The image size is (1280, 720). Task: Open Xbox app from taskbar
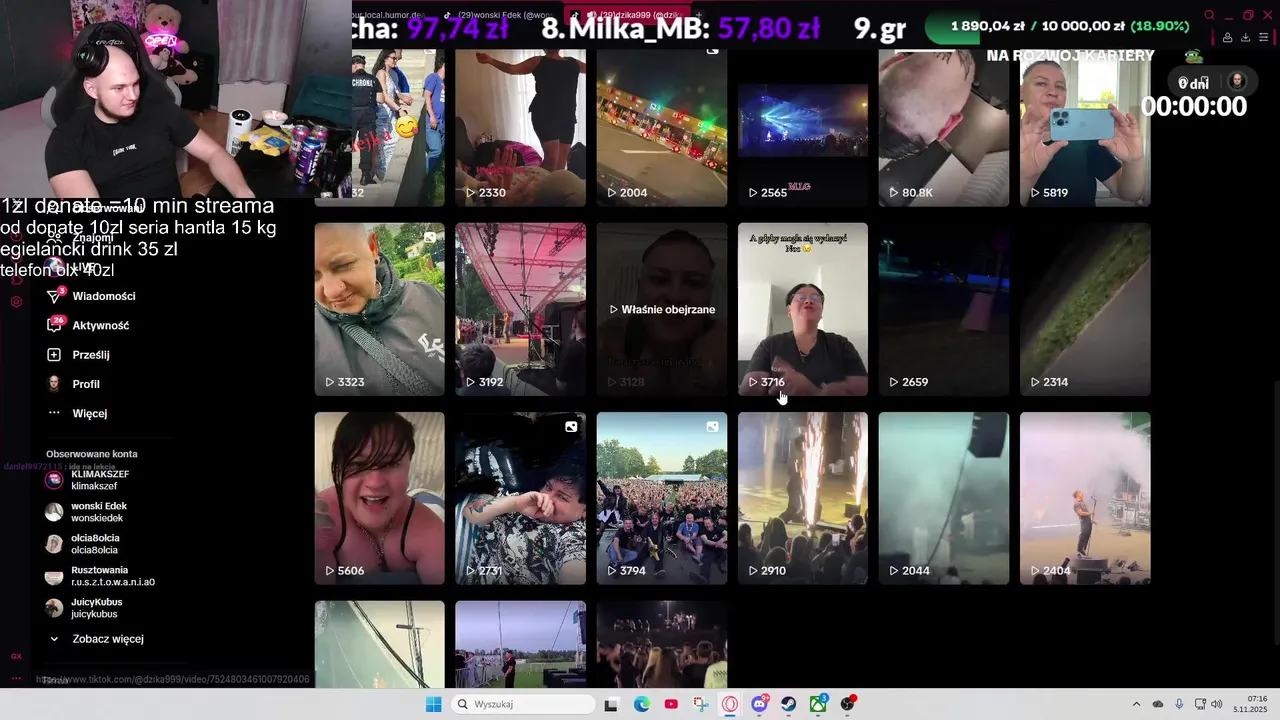[818, 704]
